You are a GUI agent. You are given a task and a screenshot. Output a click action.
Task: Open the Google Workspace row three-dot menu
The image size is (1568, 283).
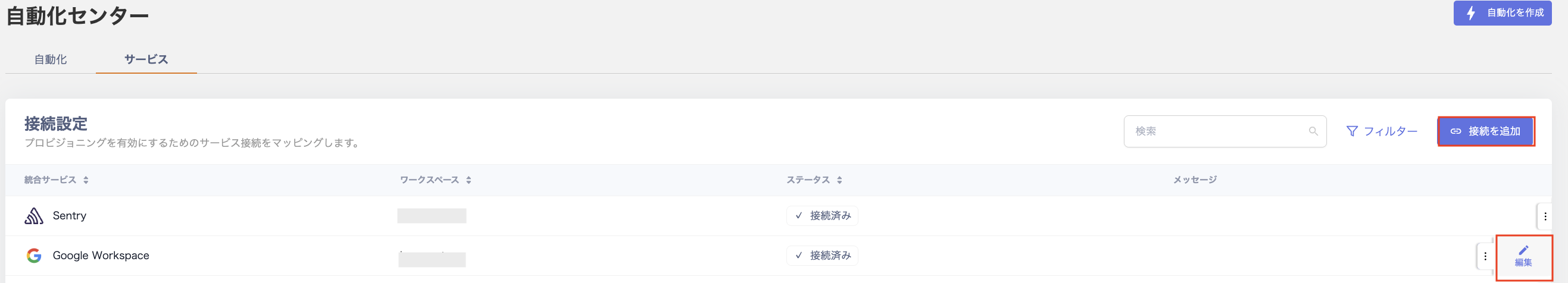(1485, 256)
